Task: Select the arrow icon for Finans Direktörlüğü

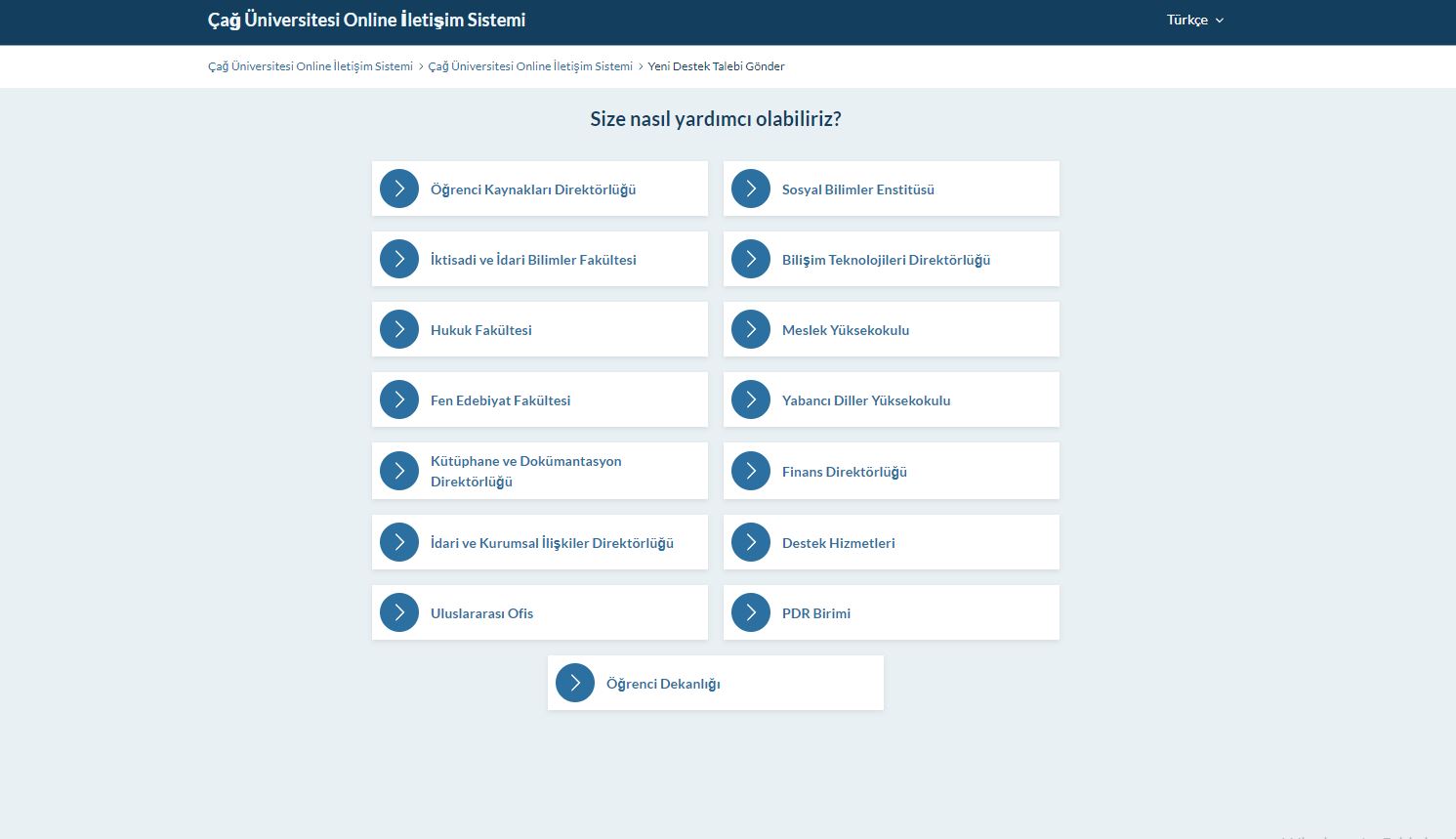Action: pos(751,471)
